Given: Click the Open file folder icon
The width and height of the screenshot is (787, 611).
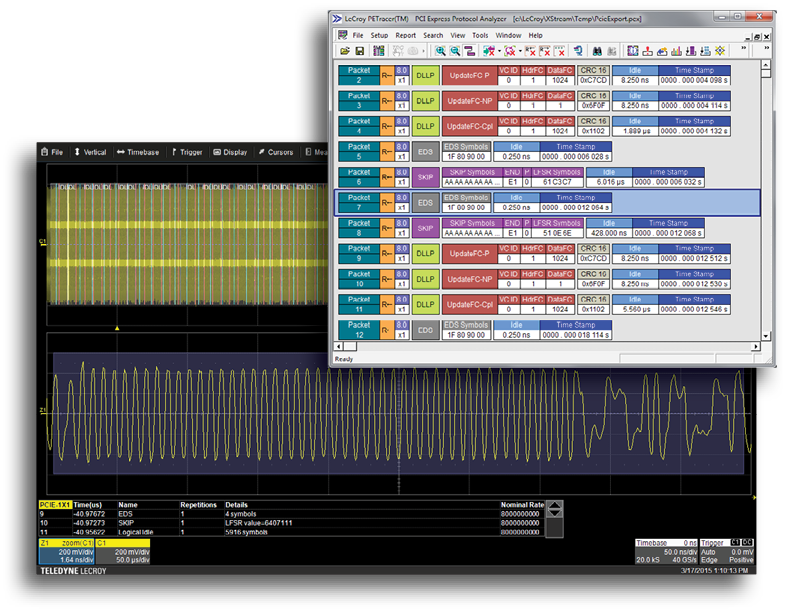Looking at the screenshot, I should [345, 50].
